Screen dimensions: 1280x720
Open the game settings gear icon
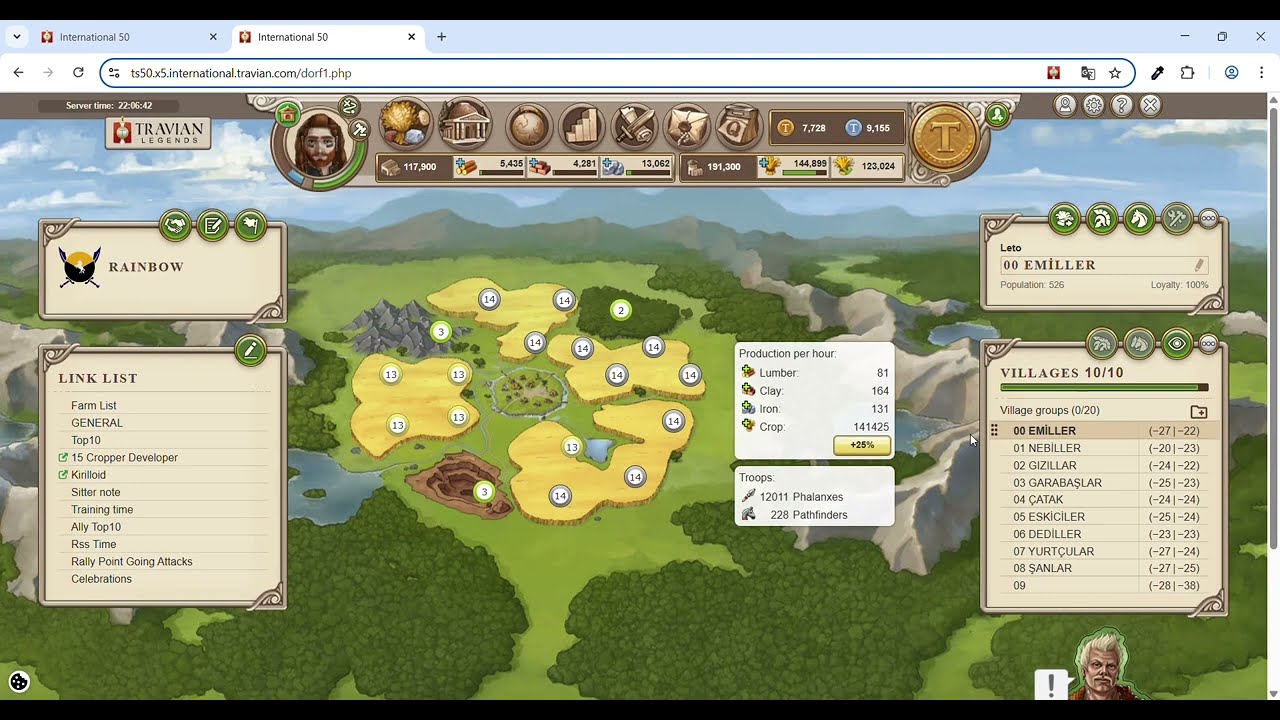[x=1094, y=105]
